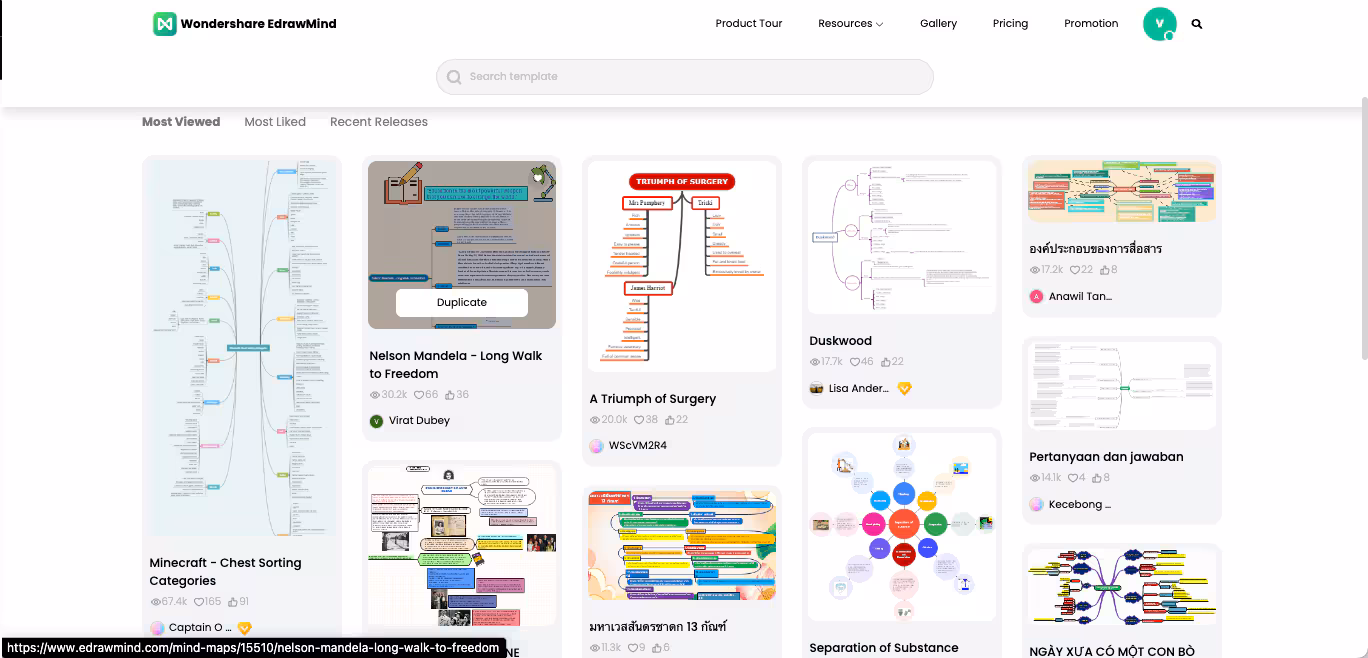The height and width of the screenshot is (658, 1368).
Task: Open the Promotion navigation item
Action: click(1091, 24)
